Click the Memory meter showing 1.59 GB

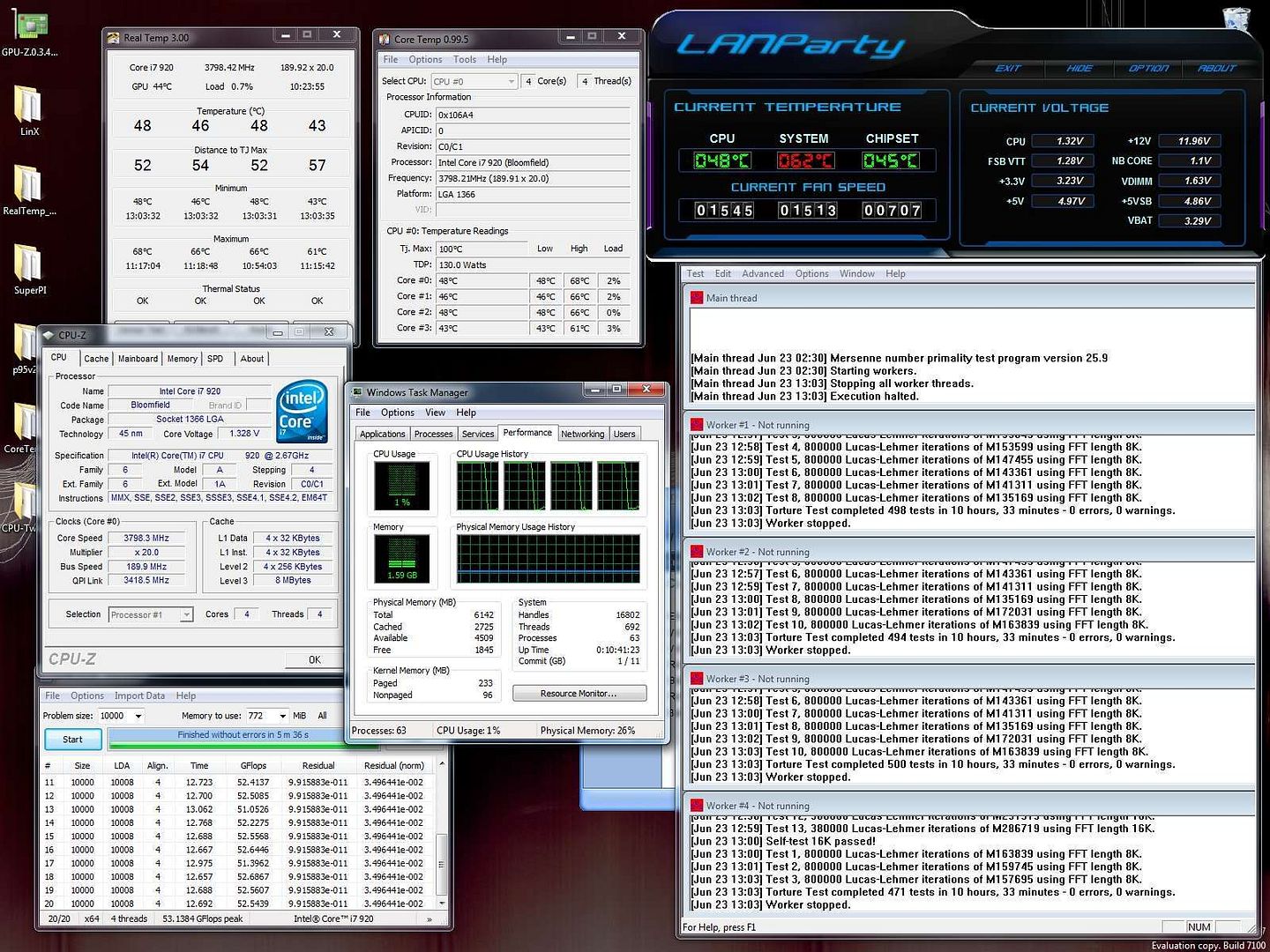(x=402, y=559)
